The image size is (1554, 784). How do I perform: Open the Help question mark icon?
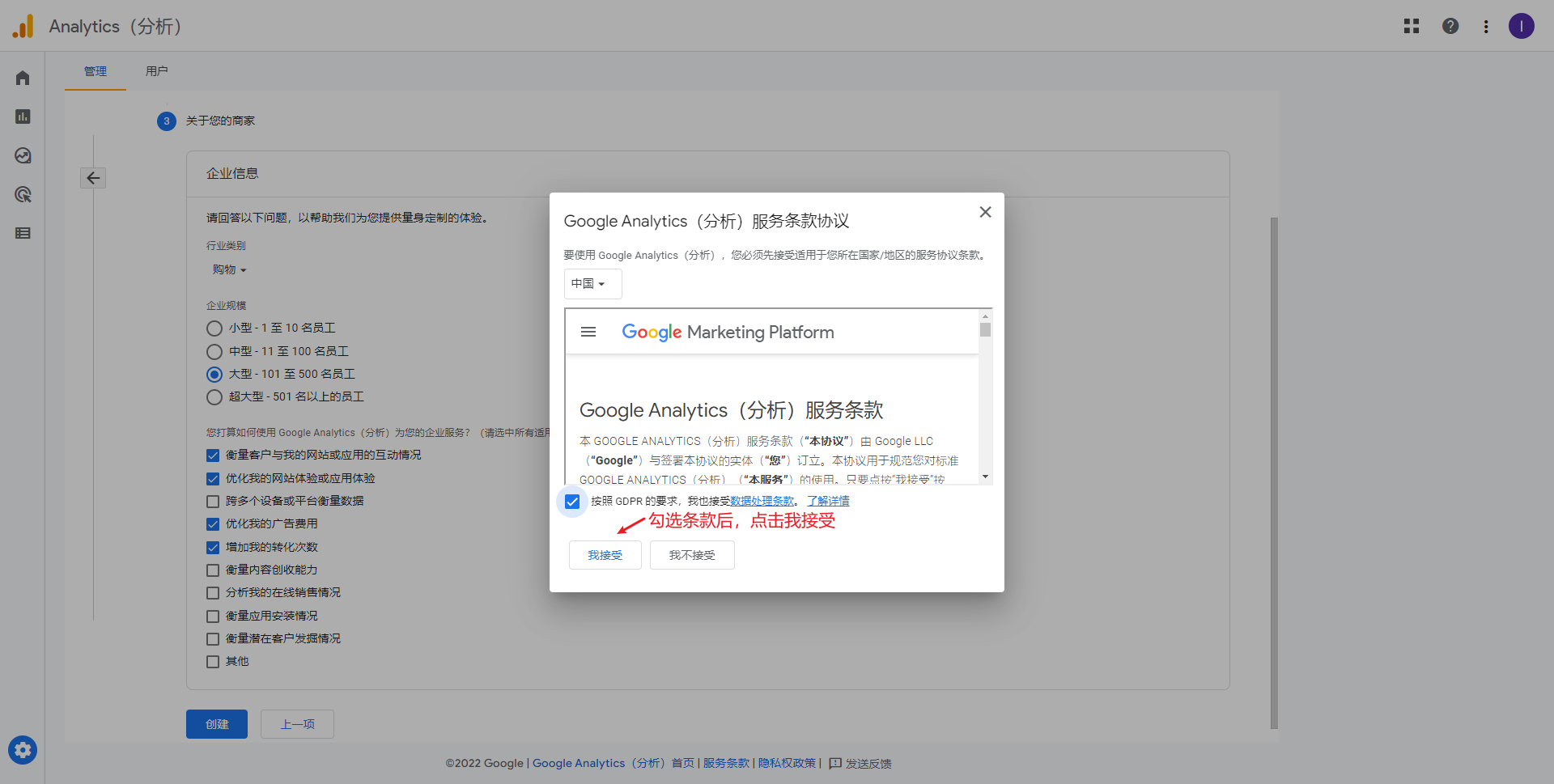click(1450, 26)
